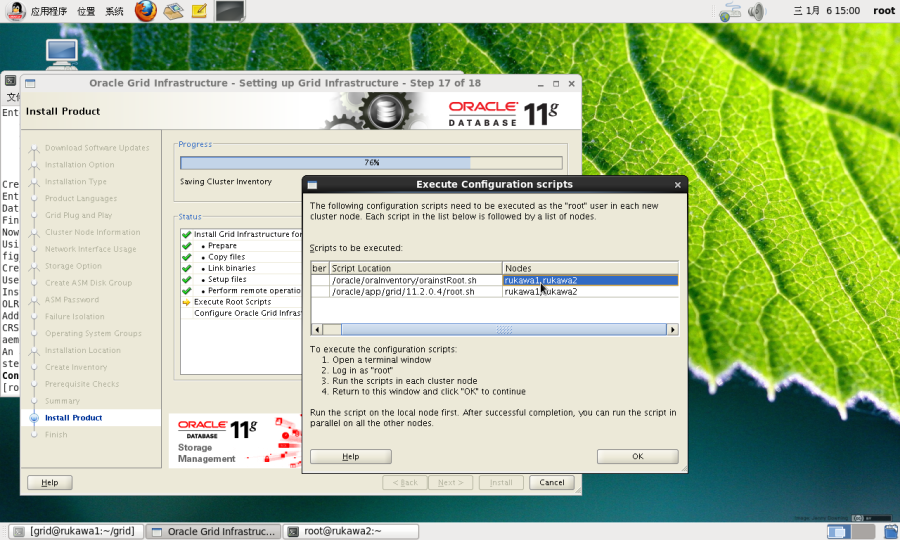This screenshot has height=540, width=900.
Task: Click Storage Option step in sidebar
Action: (73, 266)
